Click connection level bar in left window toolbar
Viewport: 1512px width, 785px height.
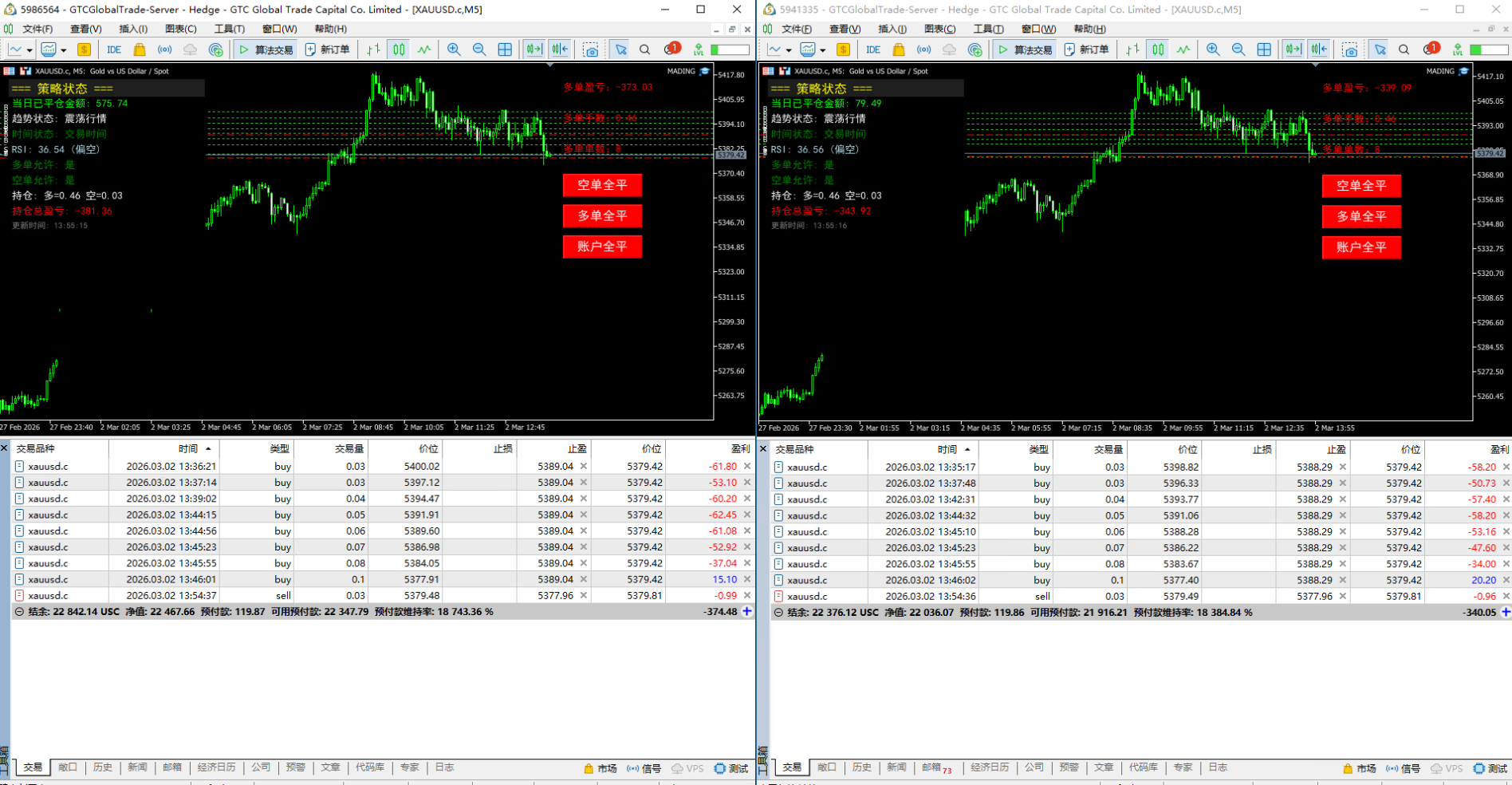pos(730,49)
